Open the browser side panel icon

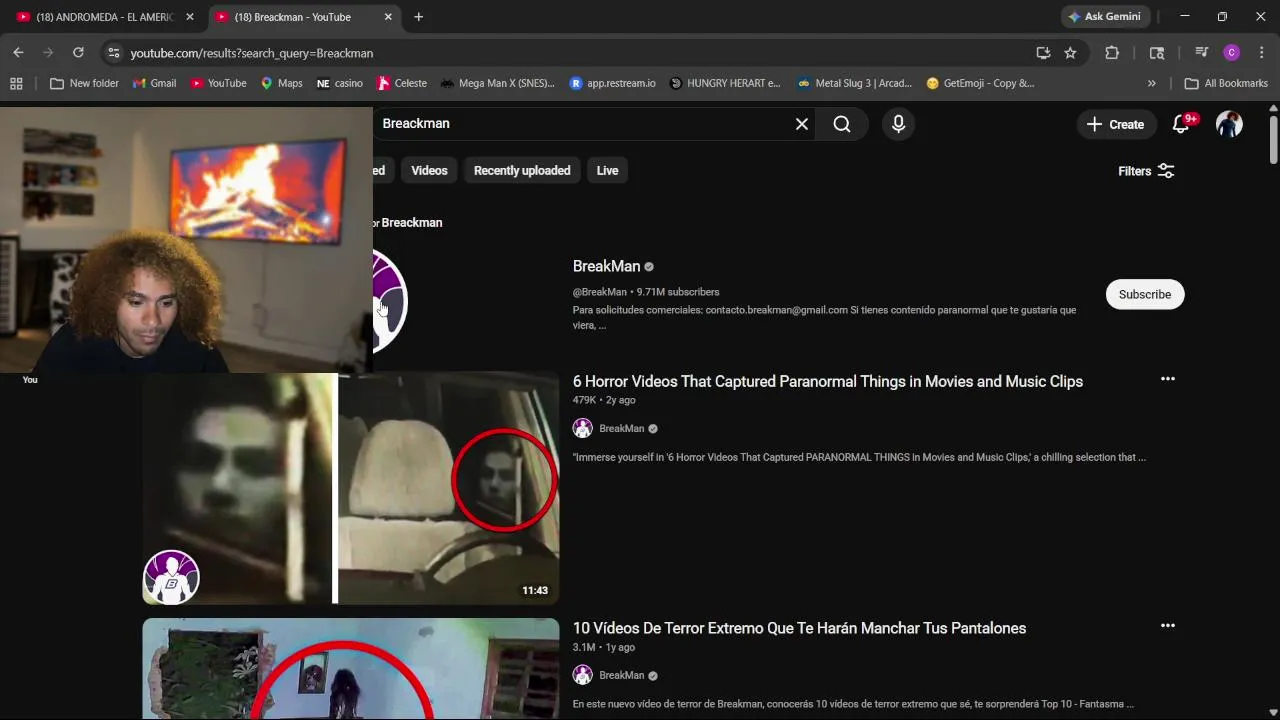click(1157, 53)
